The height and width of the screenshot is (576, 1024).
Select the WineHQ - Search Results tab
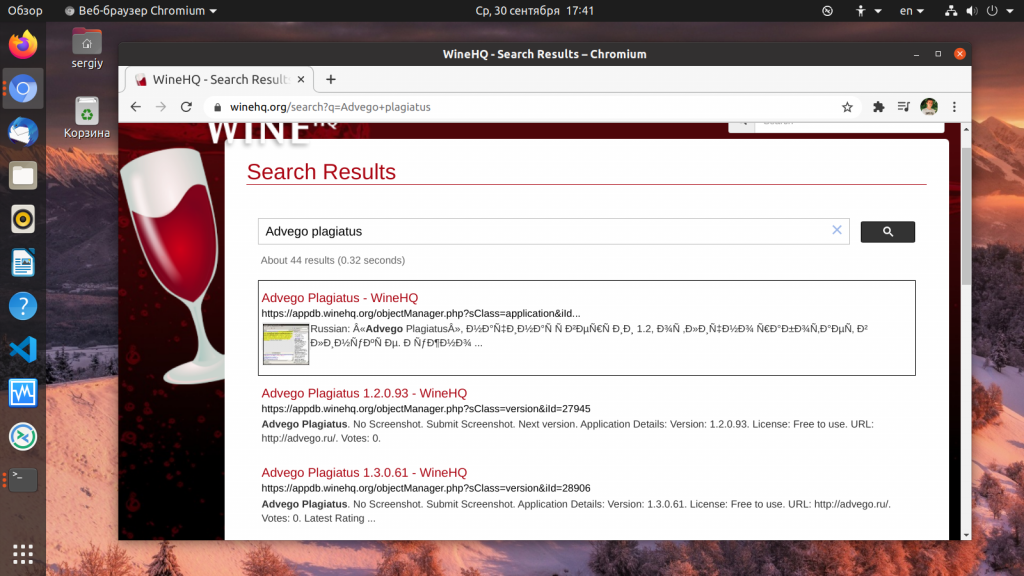[212, 80]
